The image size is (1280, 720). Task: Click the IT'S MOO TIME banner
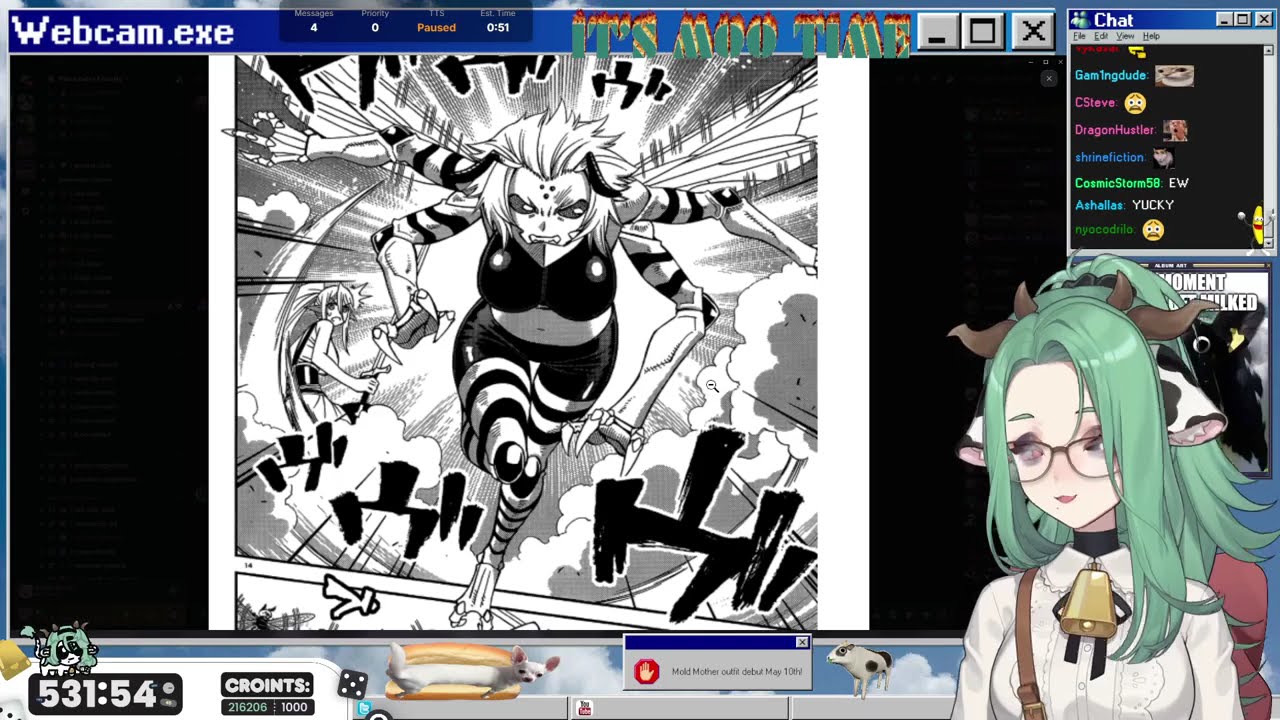point(740,33)
